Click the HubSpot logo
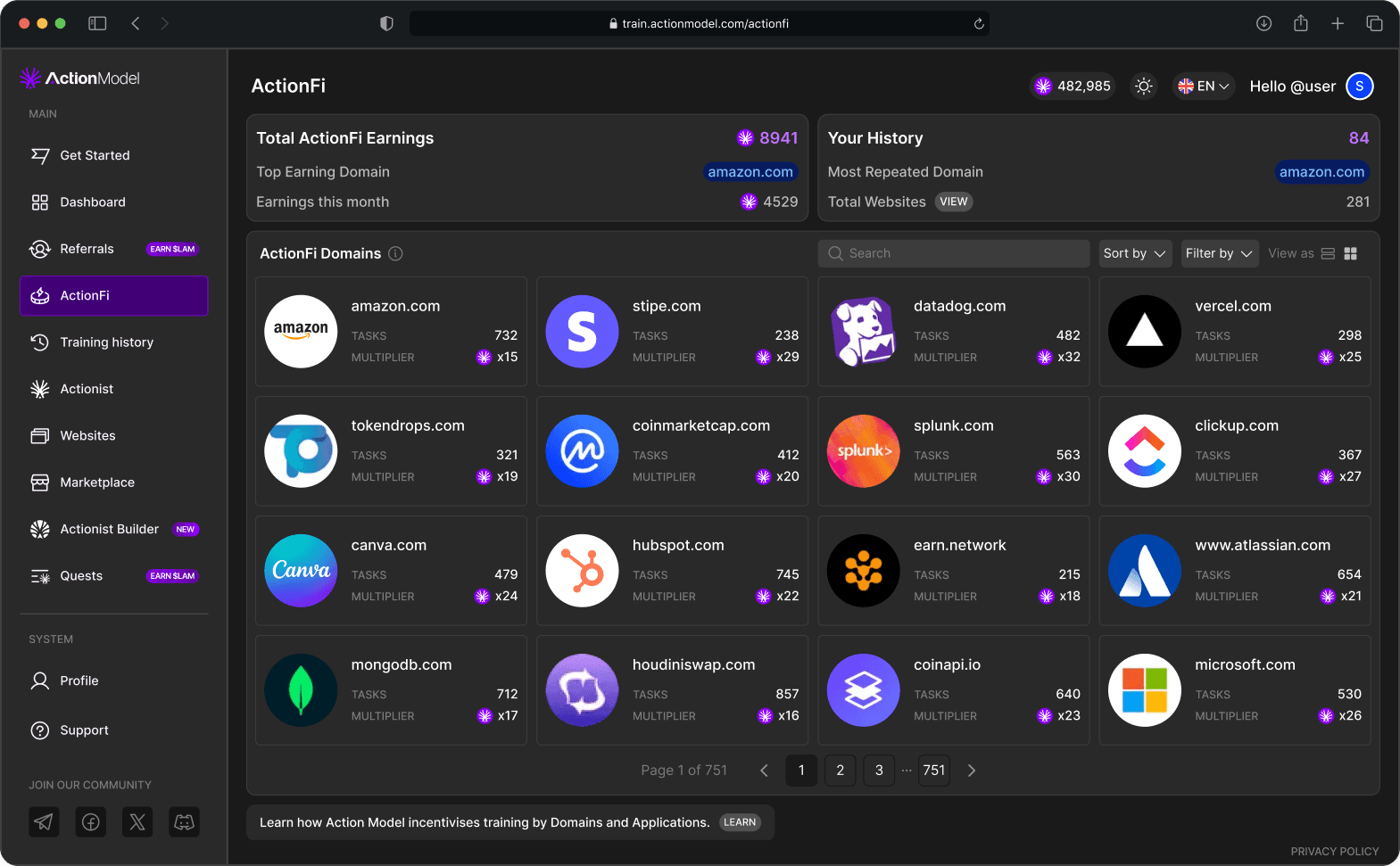Viewport: 1400px width, 866px height. click(x=582, y=571)
